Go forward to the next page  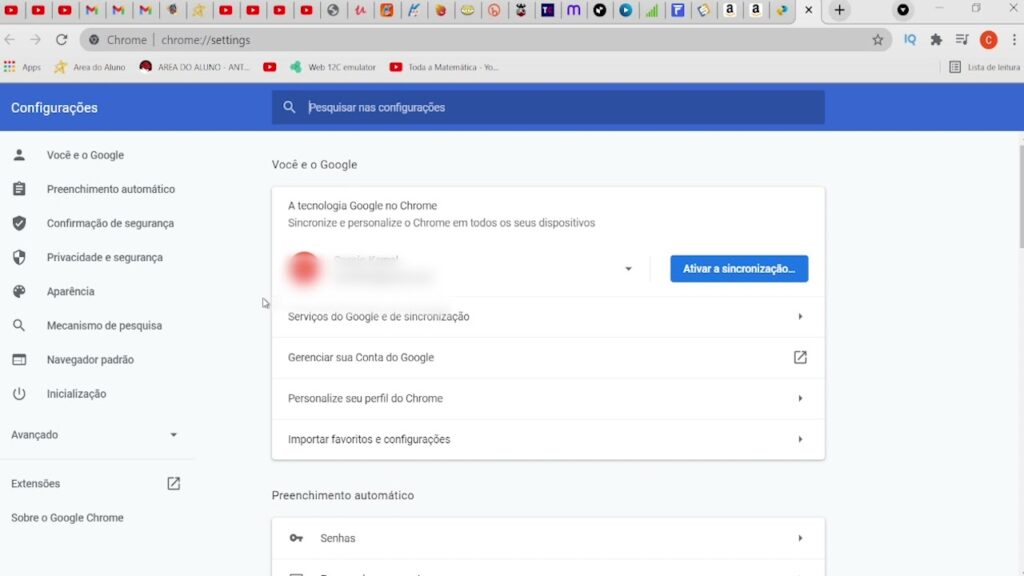tap(35, 40)
